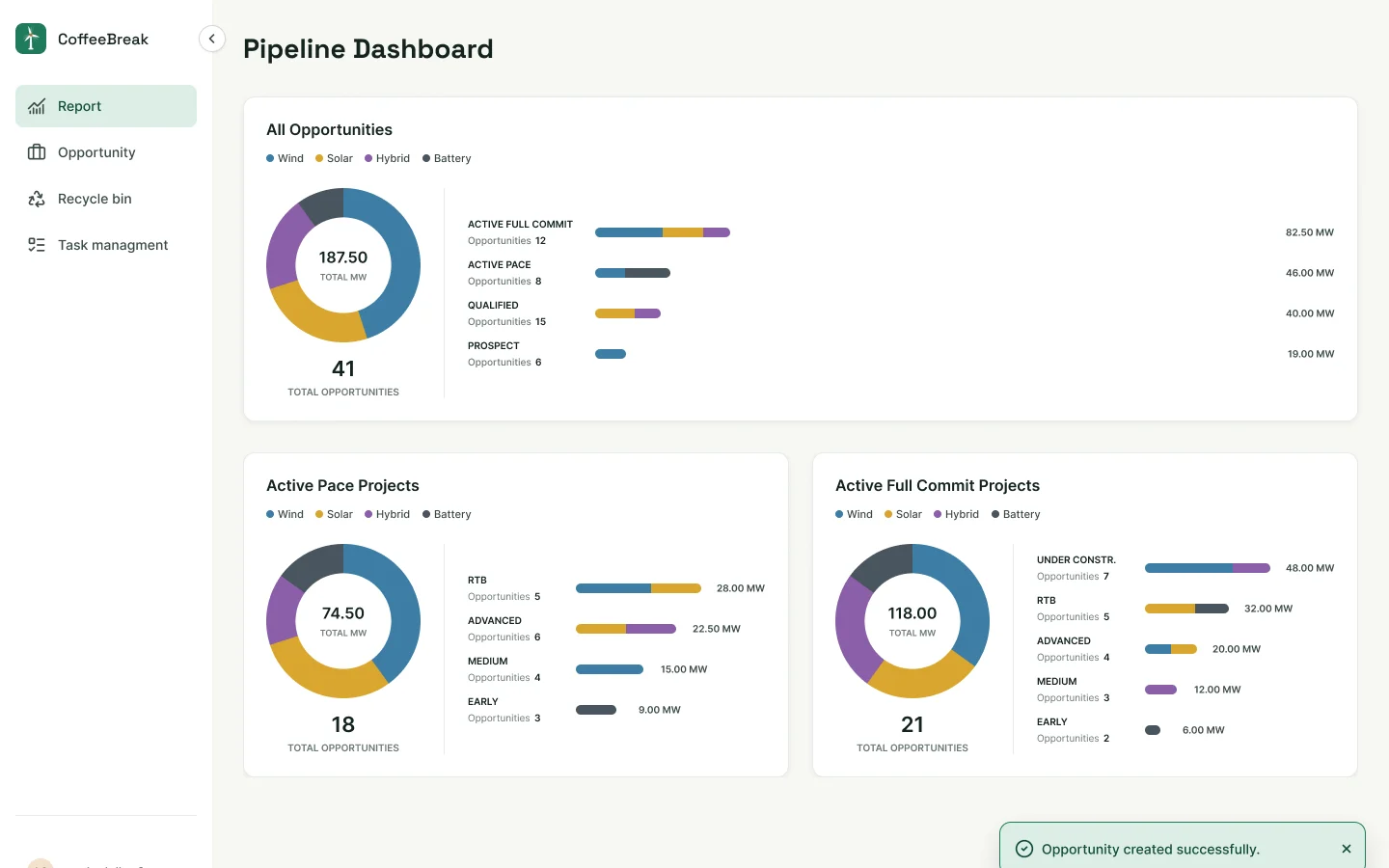This screenshot has height=868, width=1389.
Task: Toggle Solar legend in All Opportunities
Action: tap(334, 158)
